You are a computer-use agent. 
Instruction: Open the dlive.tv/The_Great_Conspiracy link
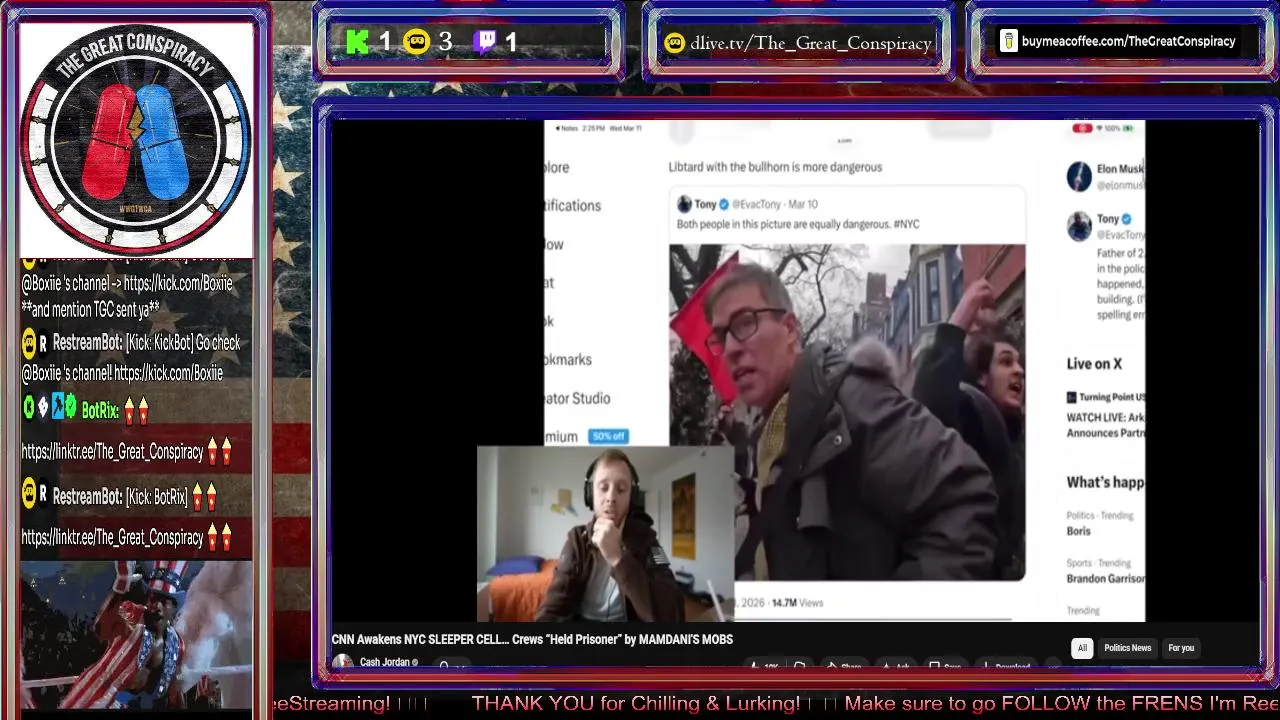[811, 43]
